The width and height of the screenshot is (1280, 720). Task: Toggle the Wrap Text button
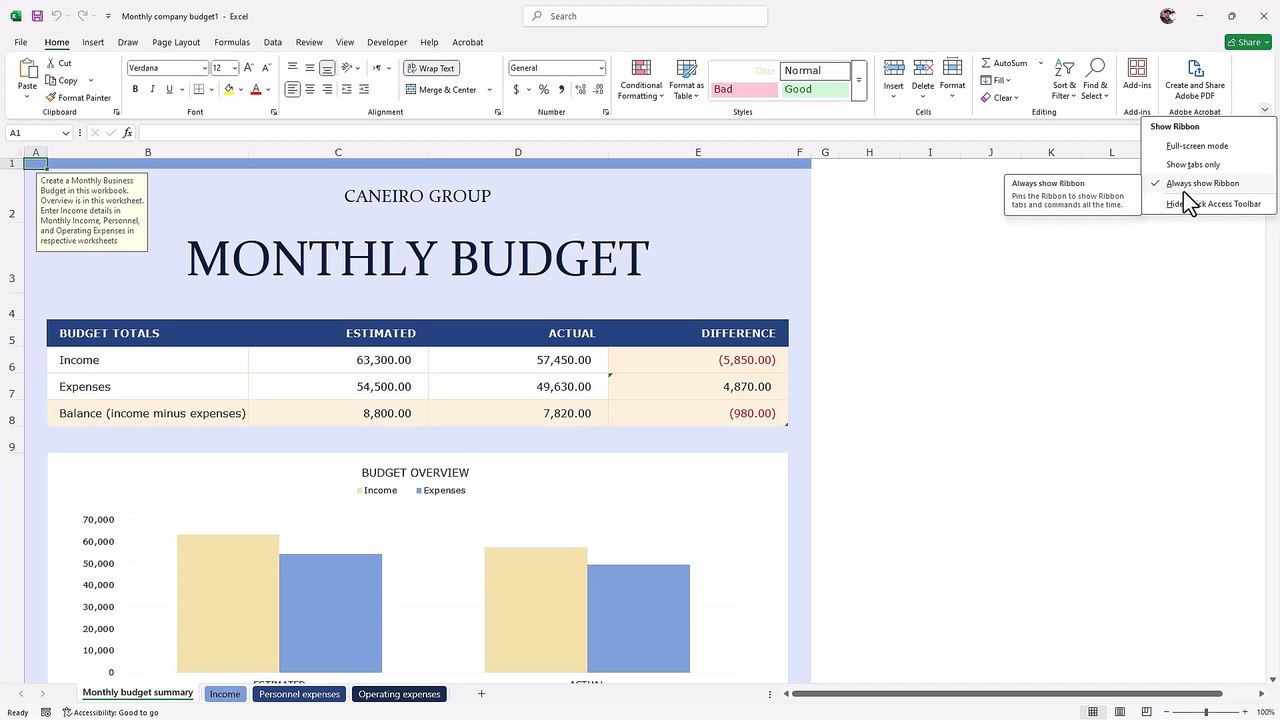click(430, 68)
